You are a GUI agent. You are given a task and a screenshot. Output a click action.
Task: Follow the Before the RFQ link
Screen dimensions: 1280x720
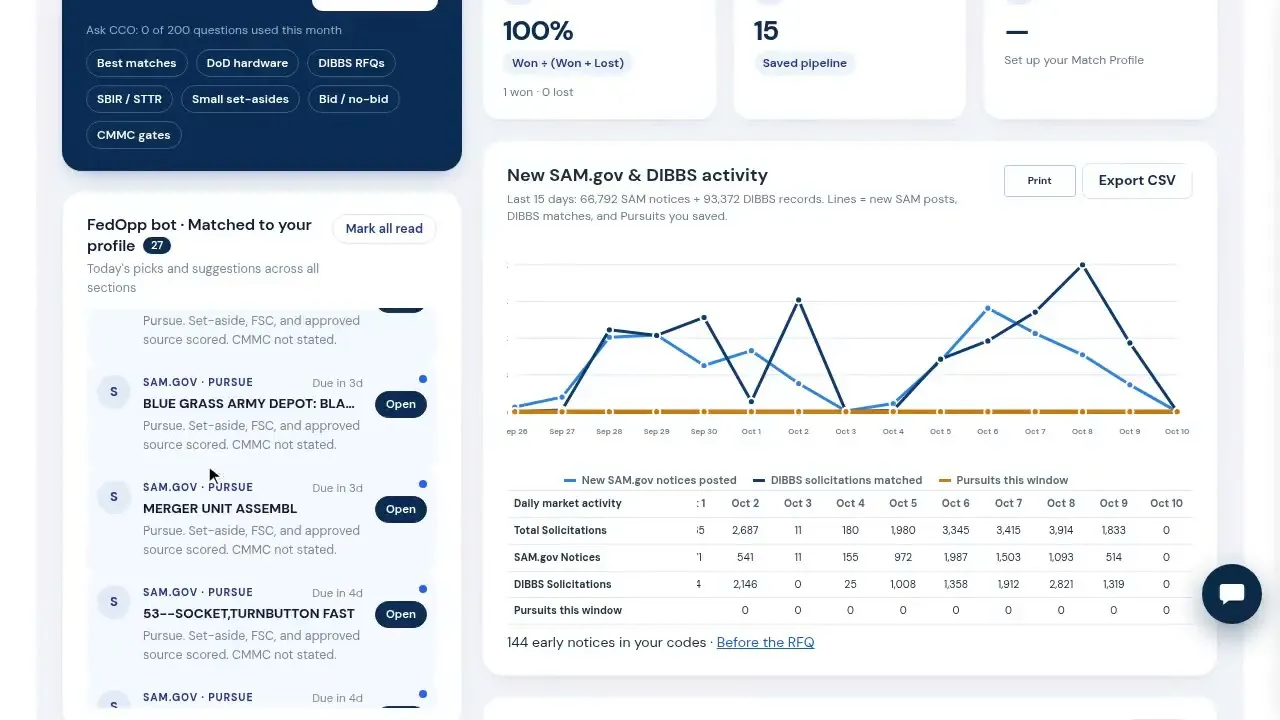[765, 642]
